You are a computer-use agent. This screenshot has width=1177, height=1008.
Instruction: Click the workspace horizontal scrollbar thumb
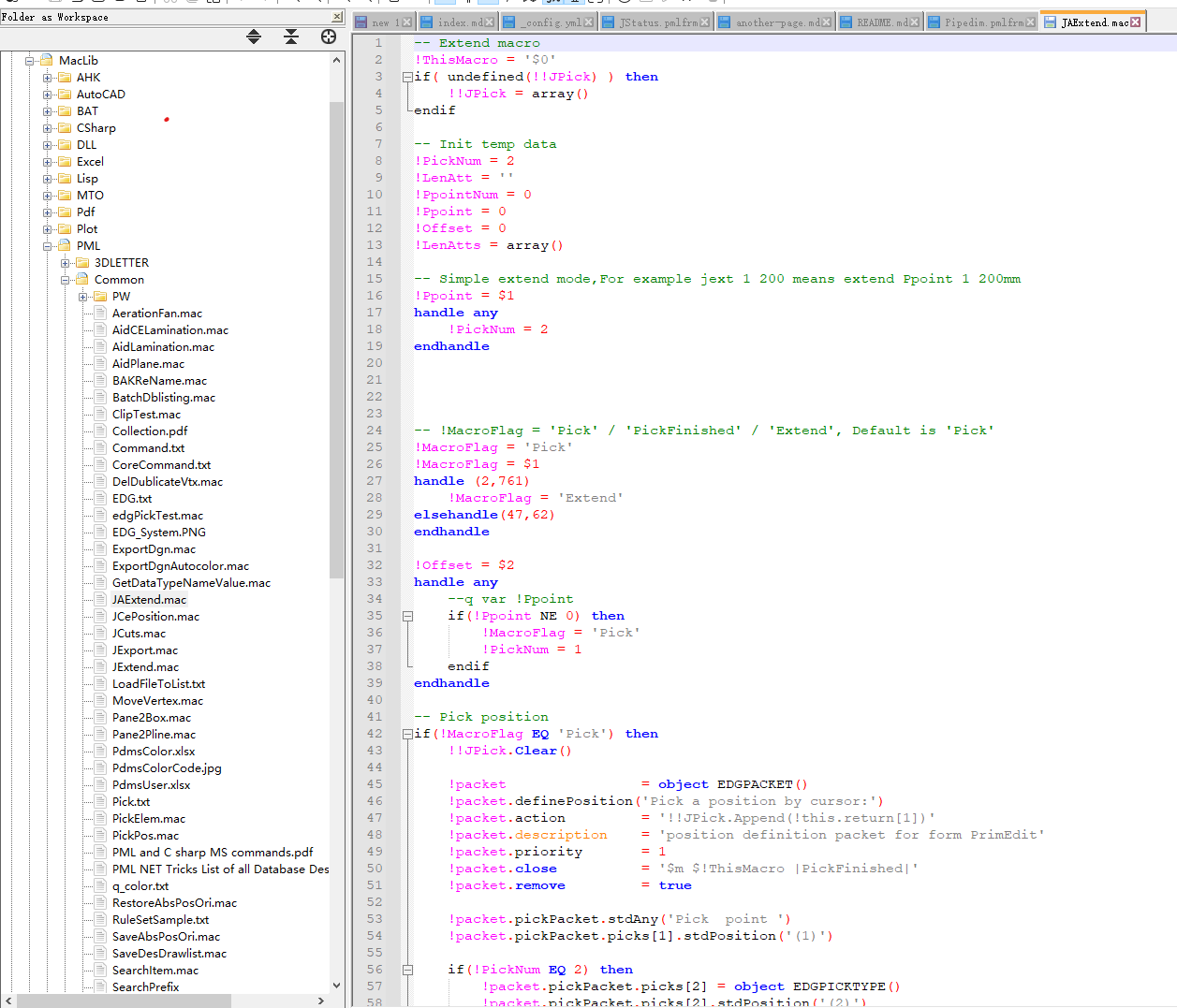124,1001
